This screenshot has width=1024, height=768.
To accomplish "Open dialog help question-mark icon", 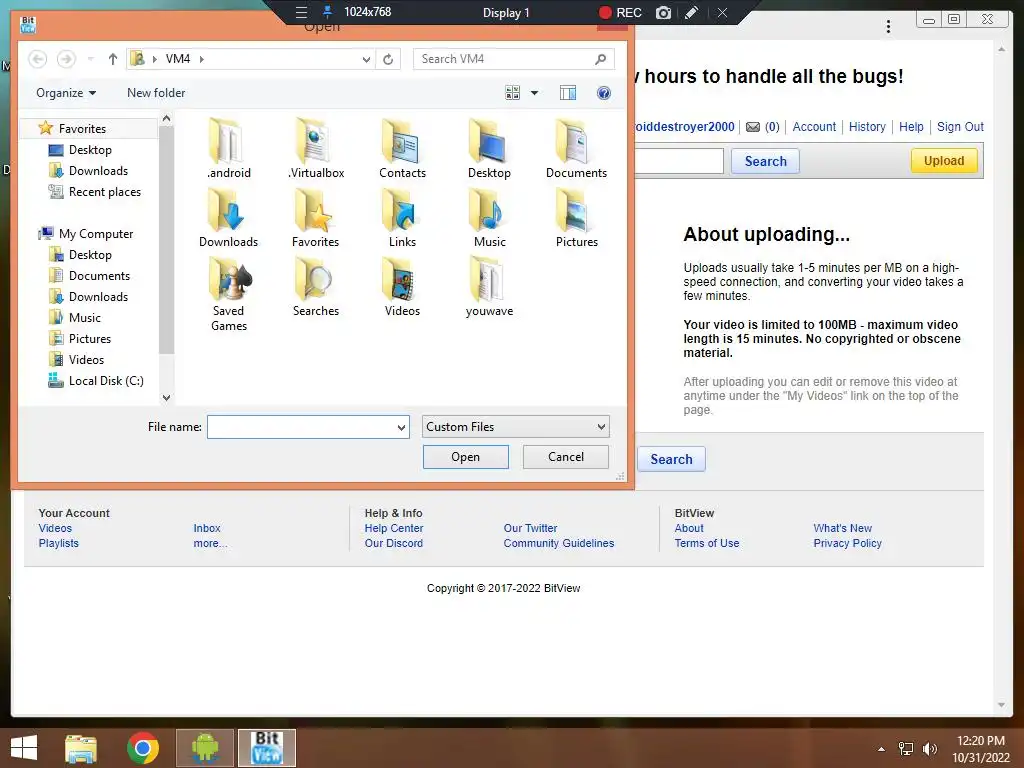I will 604,93.
